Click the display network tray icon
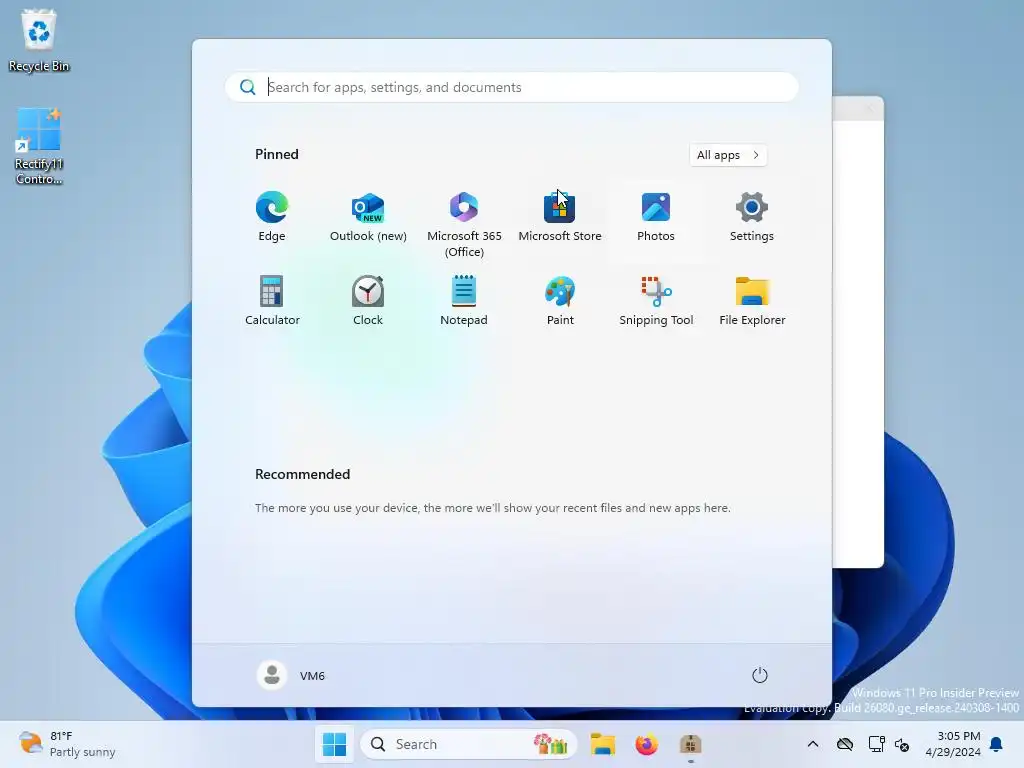Screen dimensions: 1024x768 pos(876,744)
